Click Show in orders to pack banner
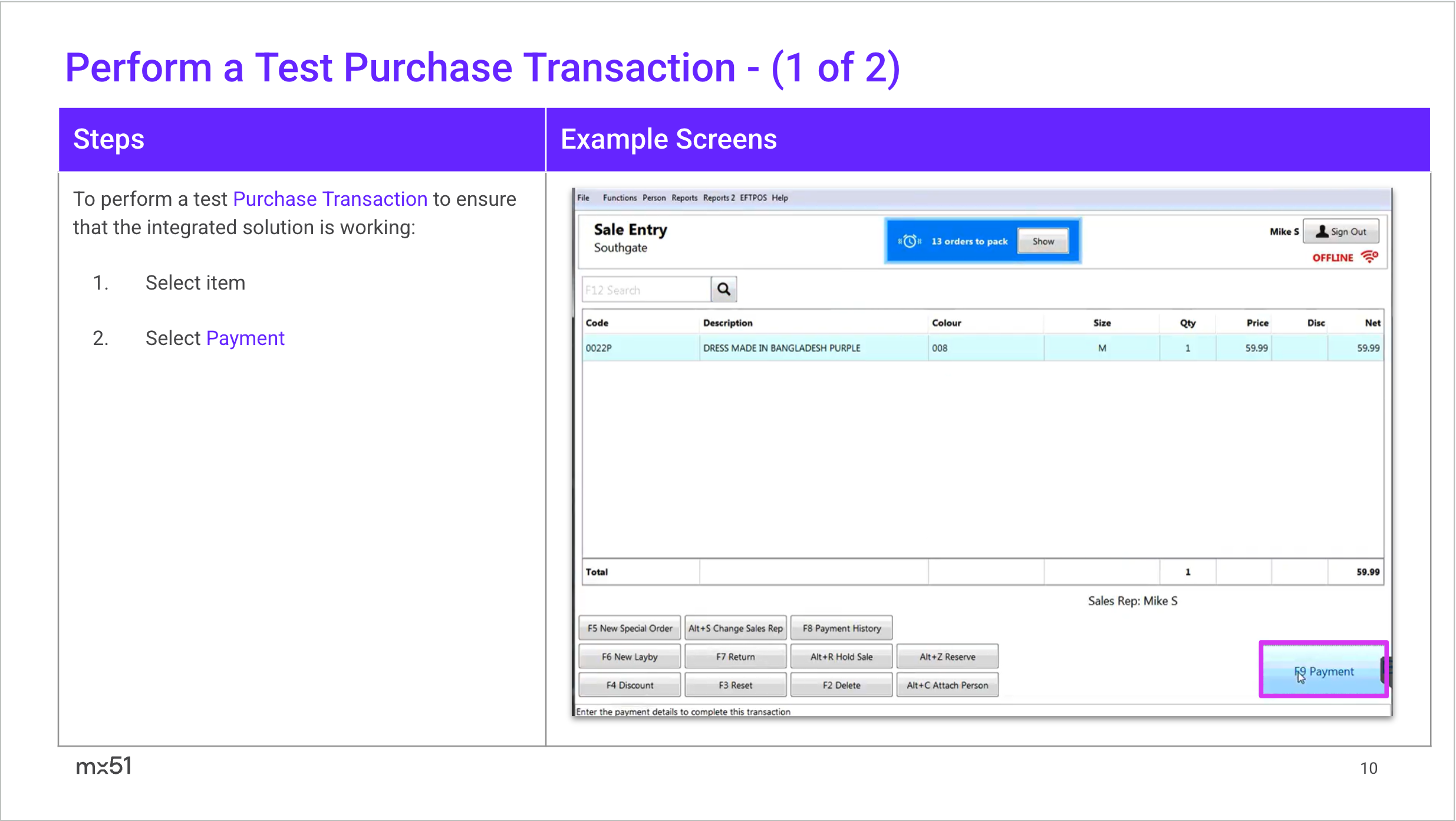 (x=1043, y=241)
